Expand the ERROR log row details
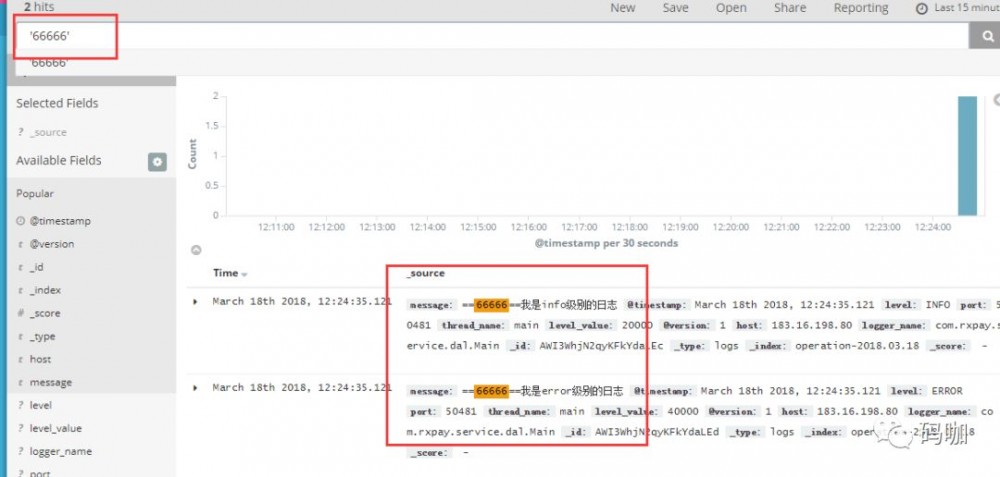1000x477 pixels. click(x=195, y=388)
